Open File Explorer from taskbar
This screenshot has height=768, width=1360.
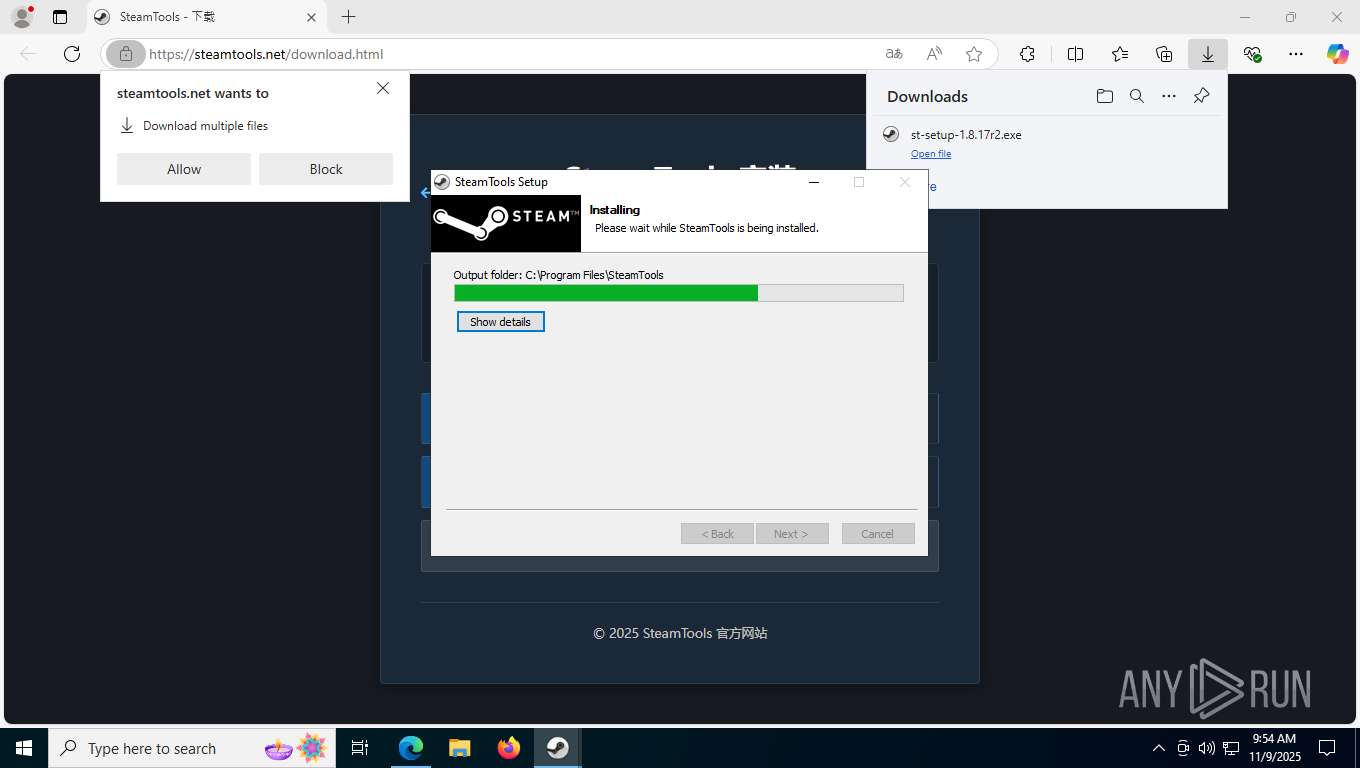click(460, 748)
